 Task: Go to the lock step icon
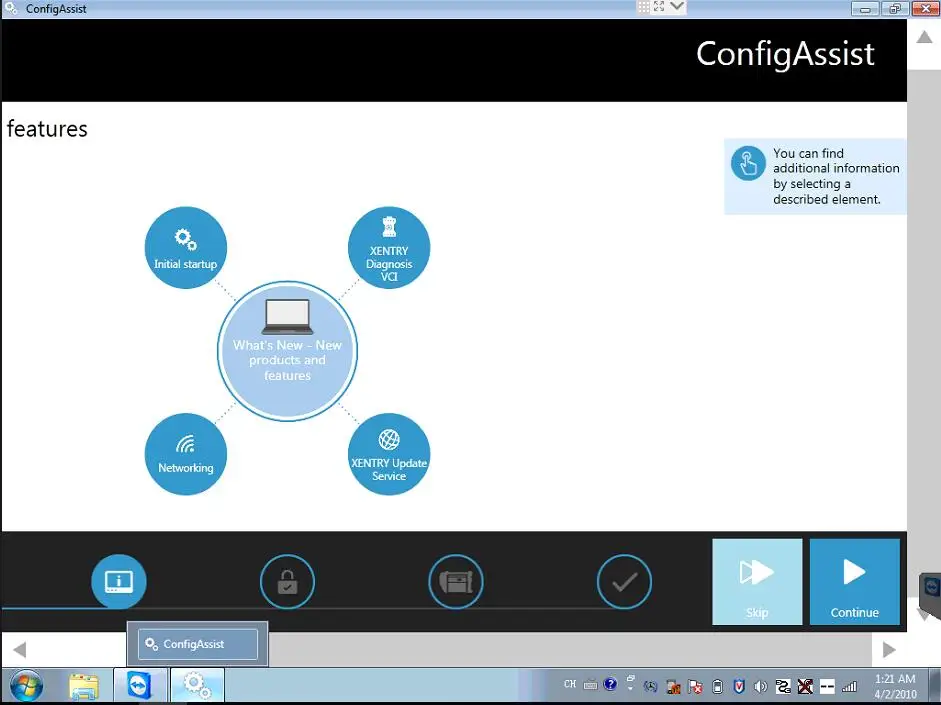pyautogui.click(x=287, y=582)
